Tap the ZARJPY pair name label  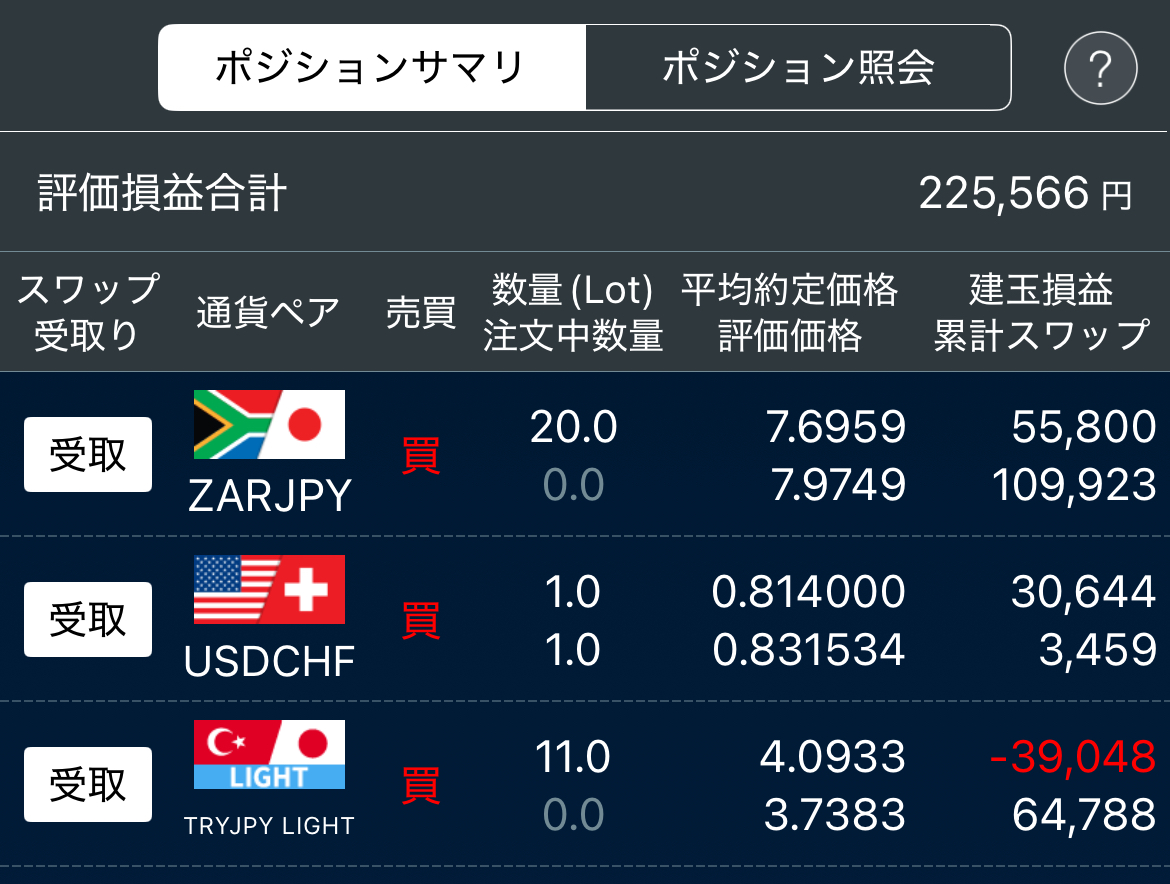coord(269,495)
